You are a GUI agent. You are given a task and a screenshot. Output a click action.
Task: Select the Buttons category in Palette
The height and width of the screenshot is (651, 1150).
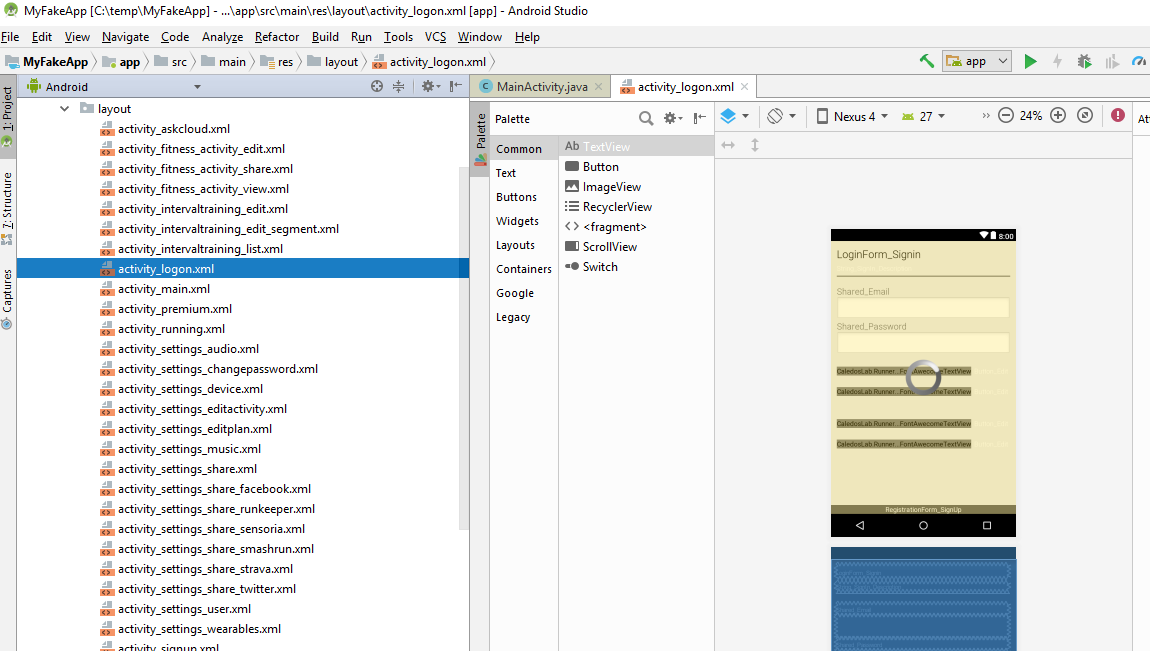coord(517,197)
